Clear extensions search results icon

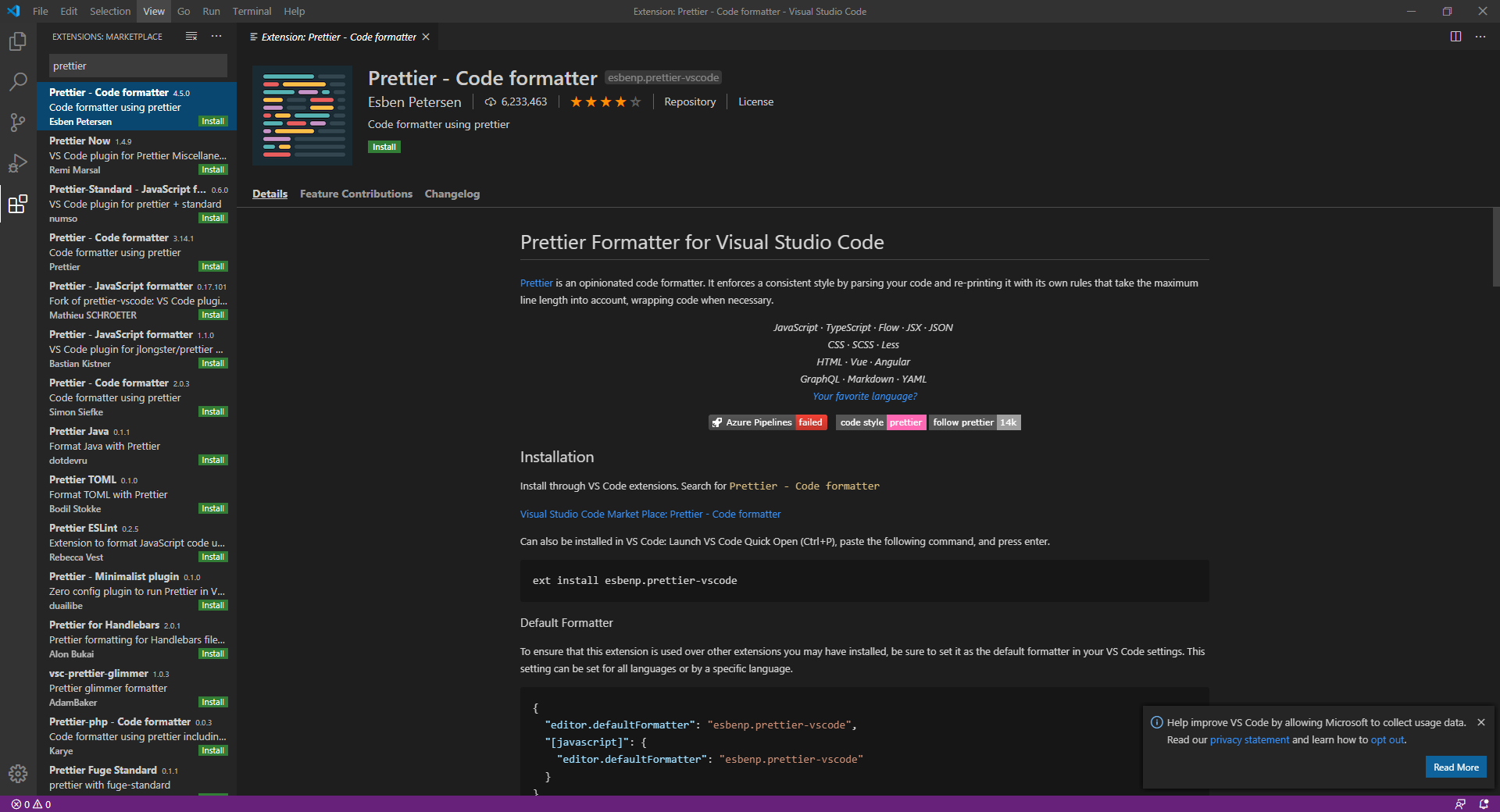point(191,37)
